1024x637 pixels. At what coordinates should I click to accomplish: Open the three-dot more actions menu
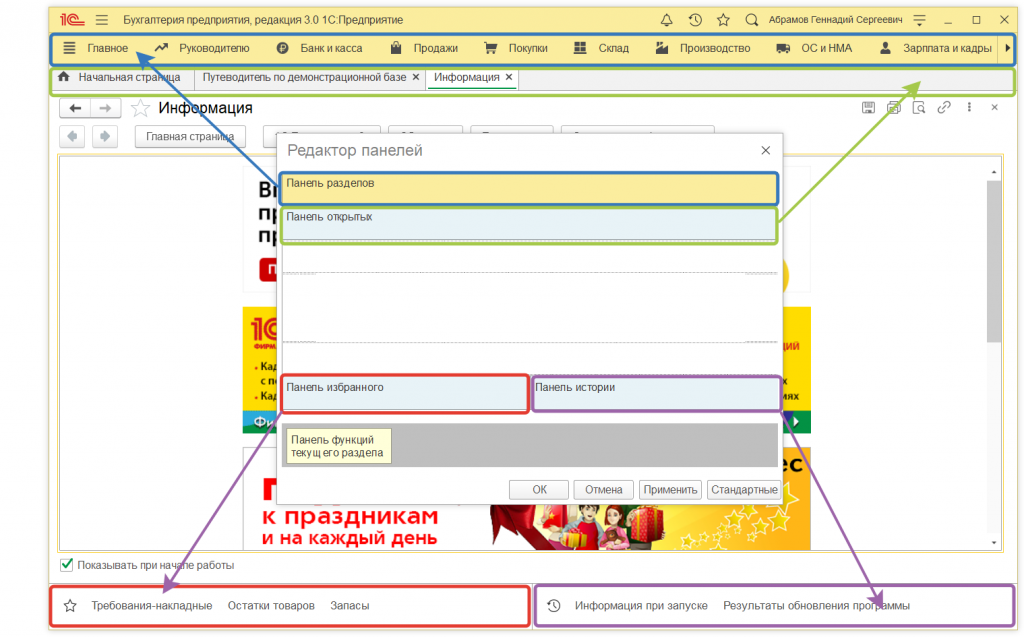click(968, 108)
